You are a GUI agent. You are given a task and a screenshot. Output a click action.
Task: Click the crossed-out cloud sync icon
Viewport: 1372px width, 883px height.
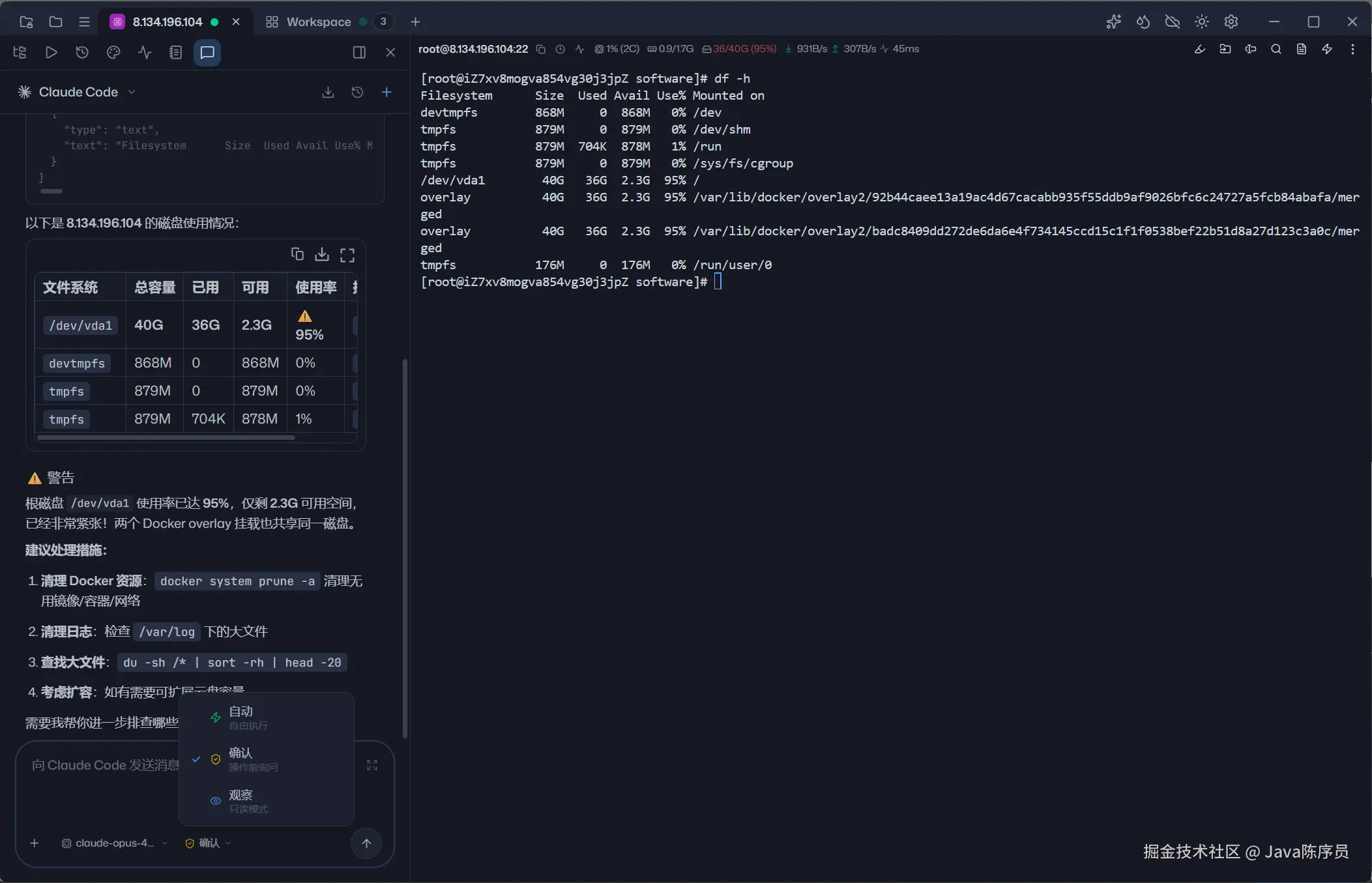coord(1172,22)
